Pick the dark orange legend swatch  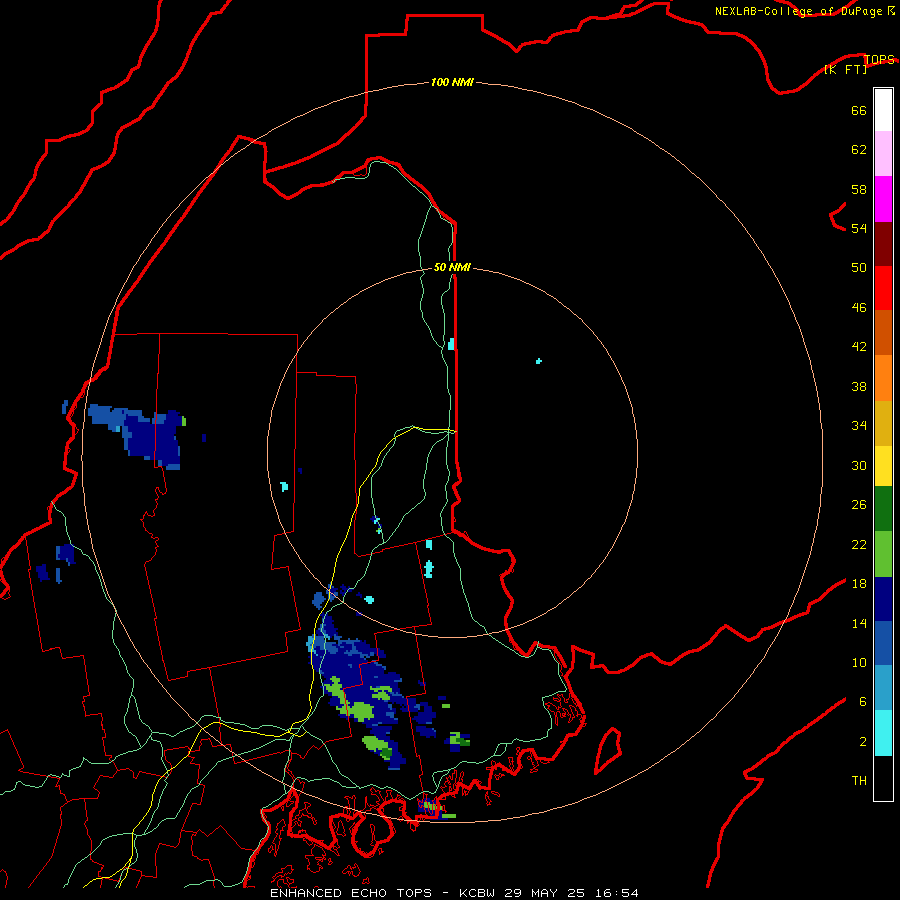(883, 332)
